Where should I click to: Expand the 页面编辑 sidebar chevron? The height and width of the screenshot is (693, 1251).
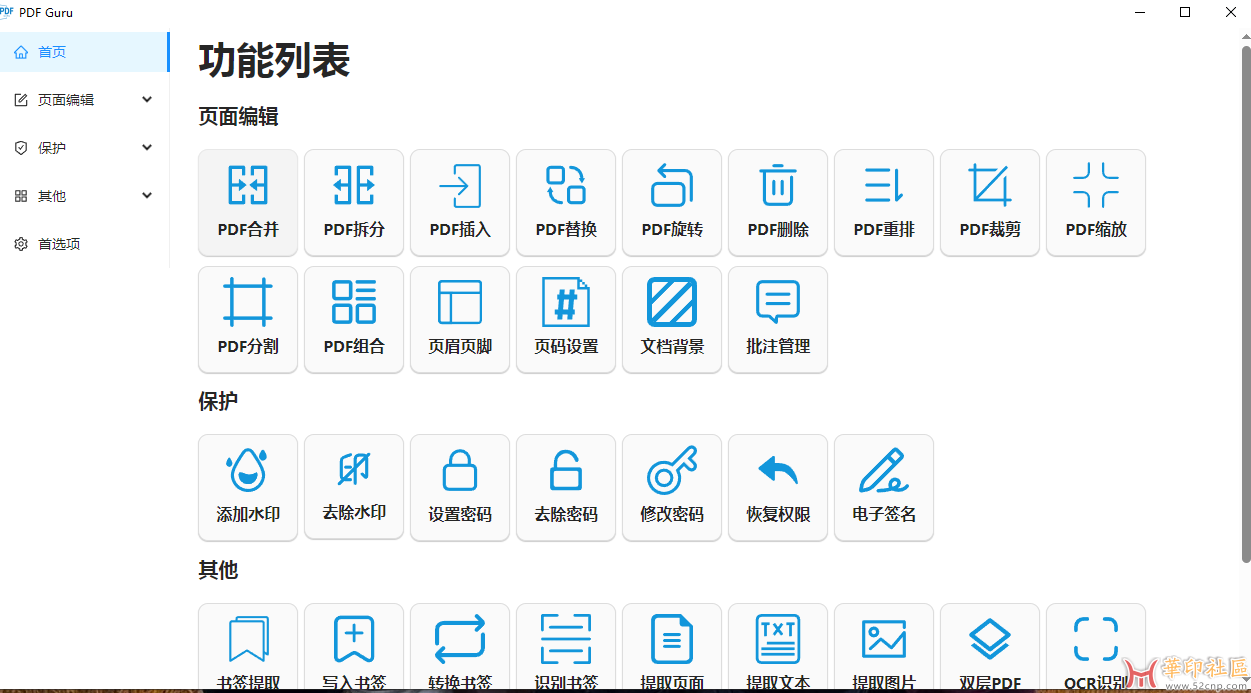click(147, 100)
